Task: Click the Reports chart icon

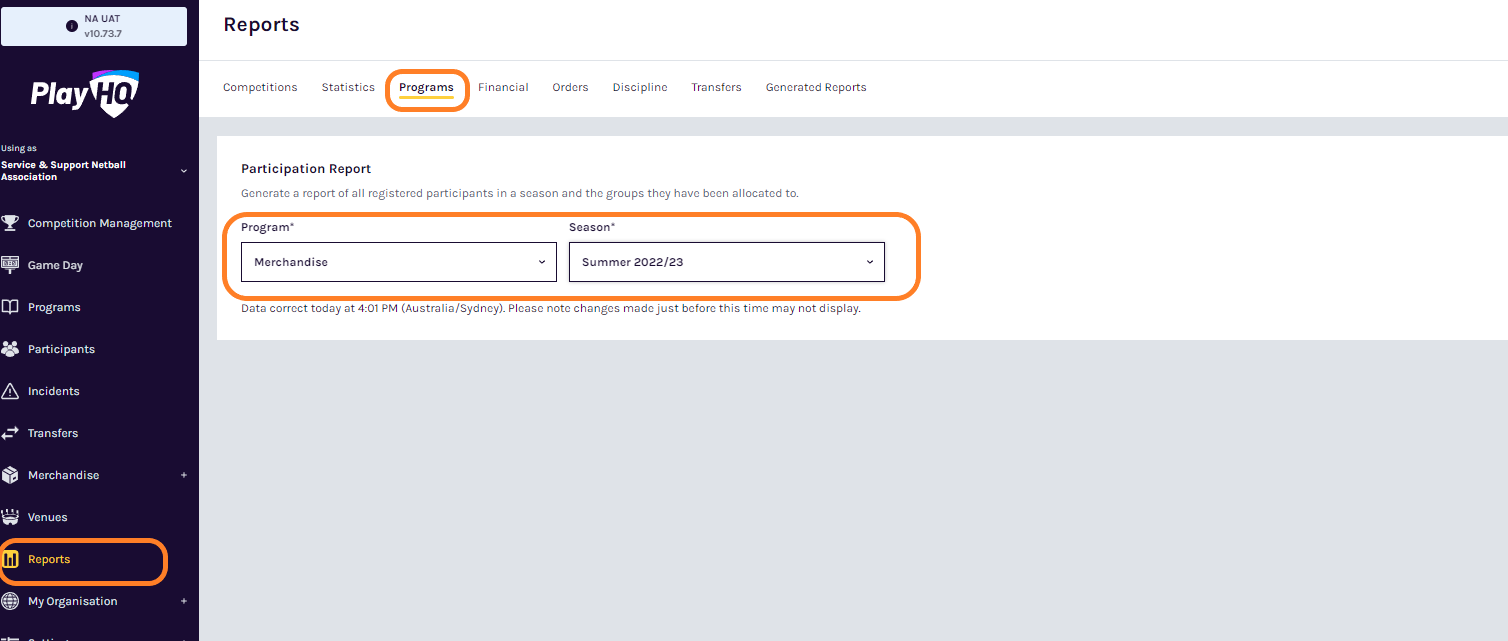Action: point(11,559)
